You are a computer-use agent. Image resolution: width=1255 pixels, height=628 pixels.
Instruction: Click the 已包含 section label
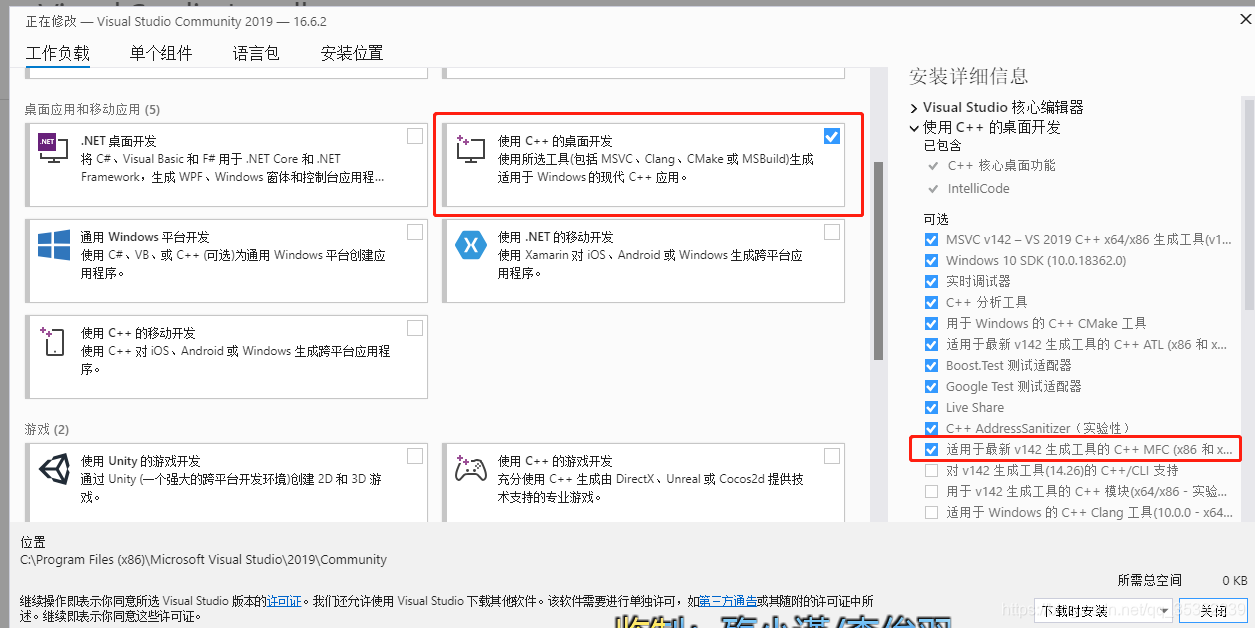(942, 146)
